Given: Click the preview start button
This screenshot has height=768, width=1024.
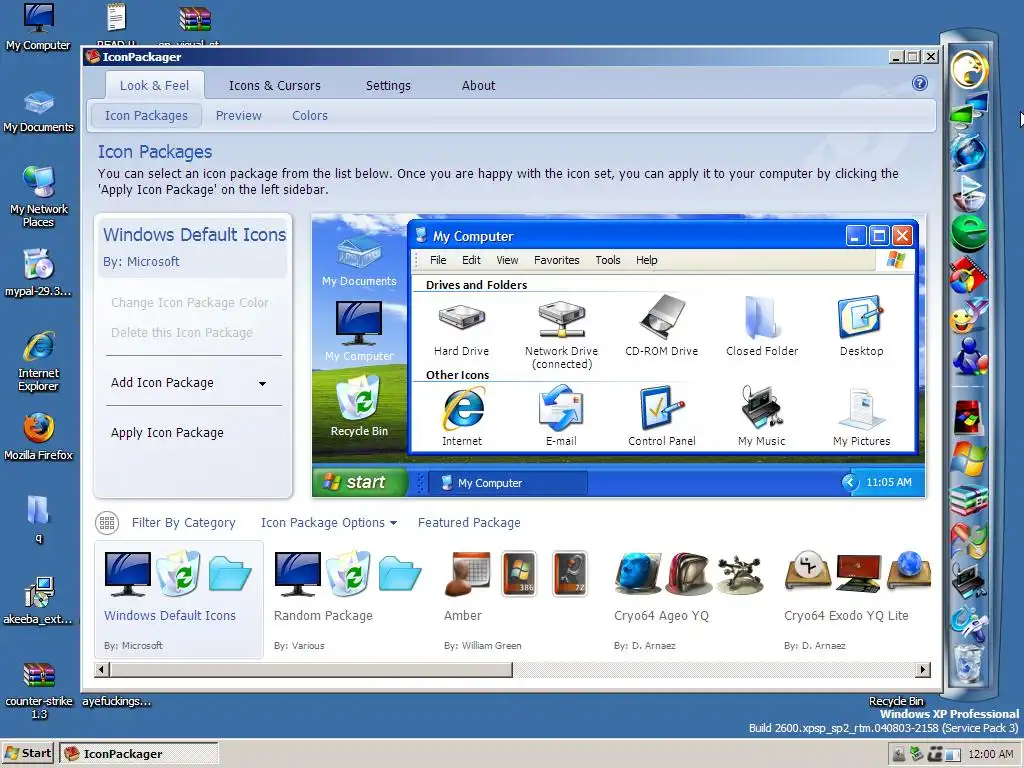Looking at the screenshot, I should pos(359,482).
